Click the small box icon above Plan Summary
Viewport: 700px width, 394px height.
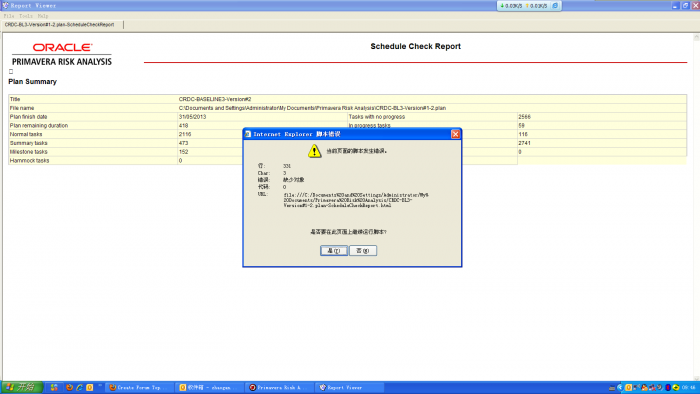pyautogui.click(x=11, y=71)
